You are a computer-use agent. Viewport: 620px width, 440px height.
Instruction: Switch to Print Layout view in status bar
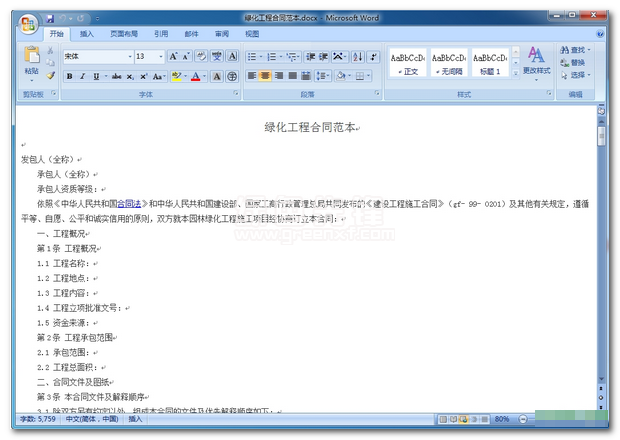pos(443,419)
